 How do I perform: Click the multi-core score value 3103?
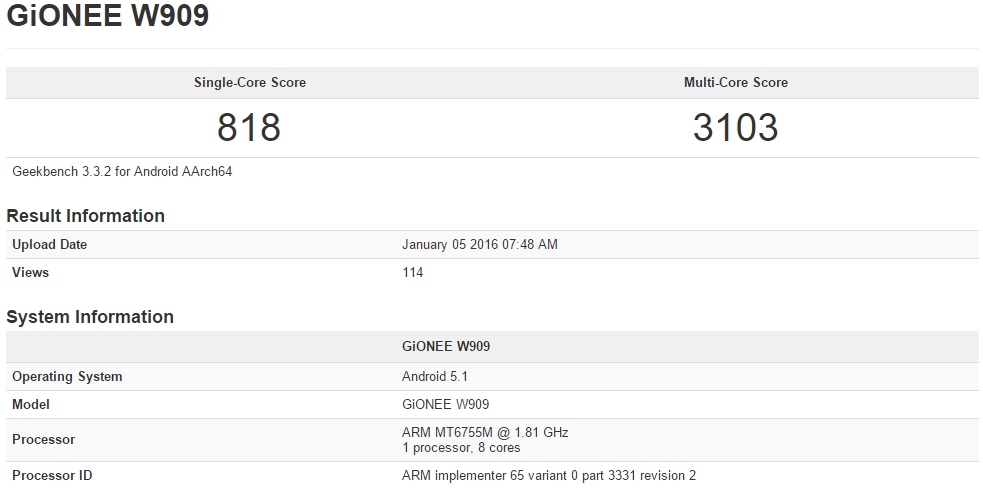pos(735,127)
